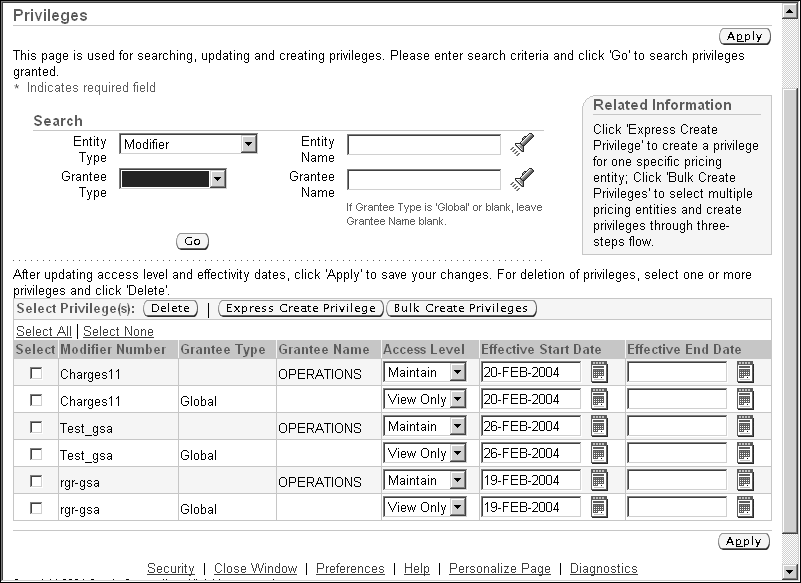
Task: Open the Entity Type Modifier dropdown
Action: 188,144
